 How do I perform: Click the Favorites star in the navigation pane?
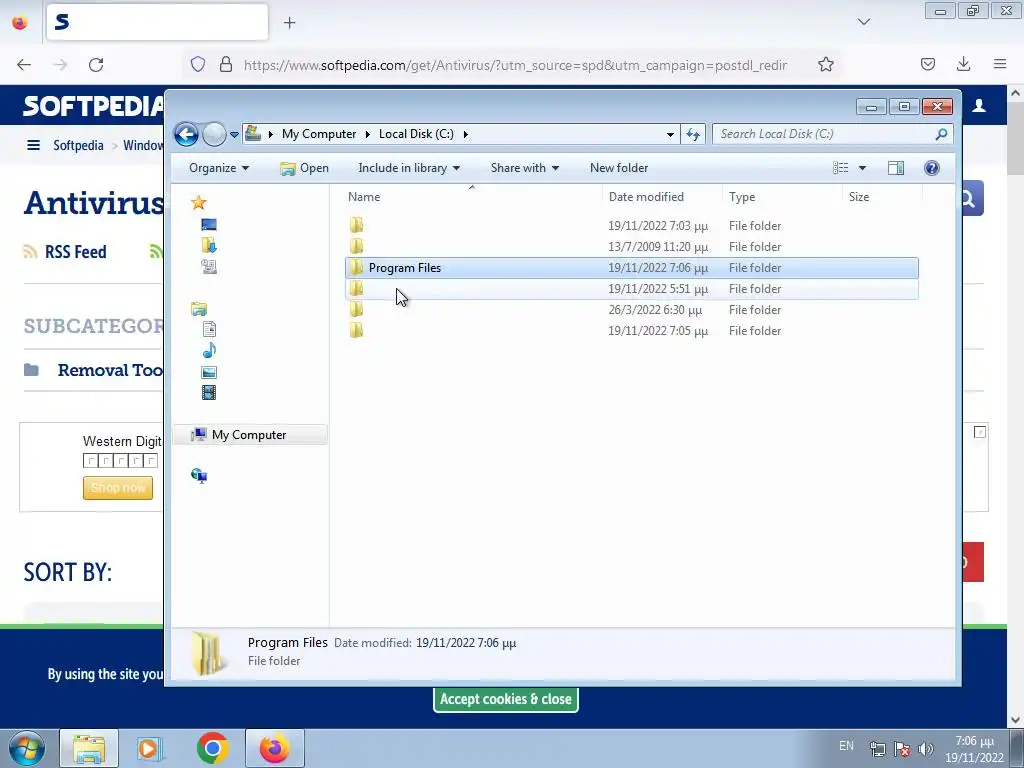tap(199, 202)
